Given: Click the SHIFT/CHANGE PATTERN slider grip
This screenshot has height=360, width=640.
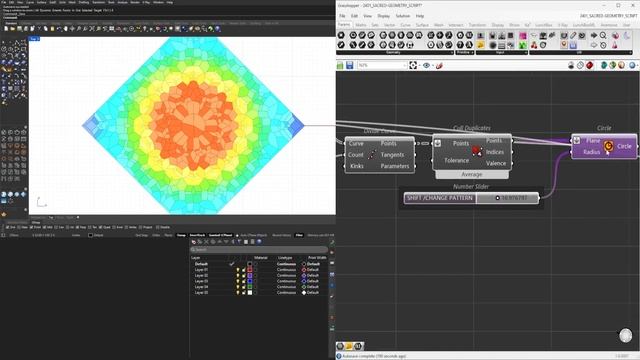Looking at the screenshot, I should tap(497, 198).
